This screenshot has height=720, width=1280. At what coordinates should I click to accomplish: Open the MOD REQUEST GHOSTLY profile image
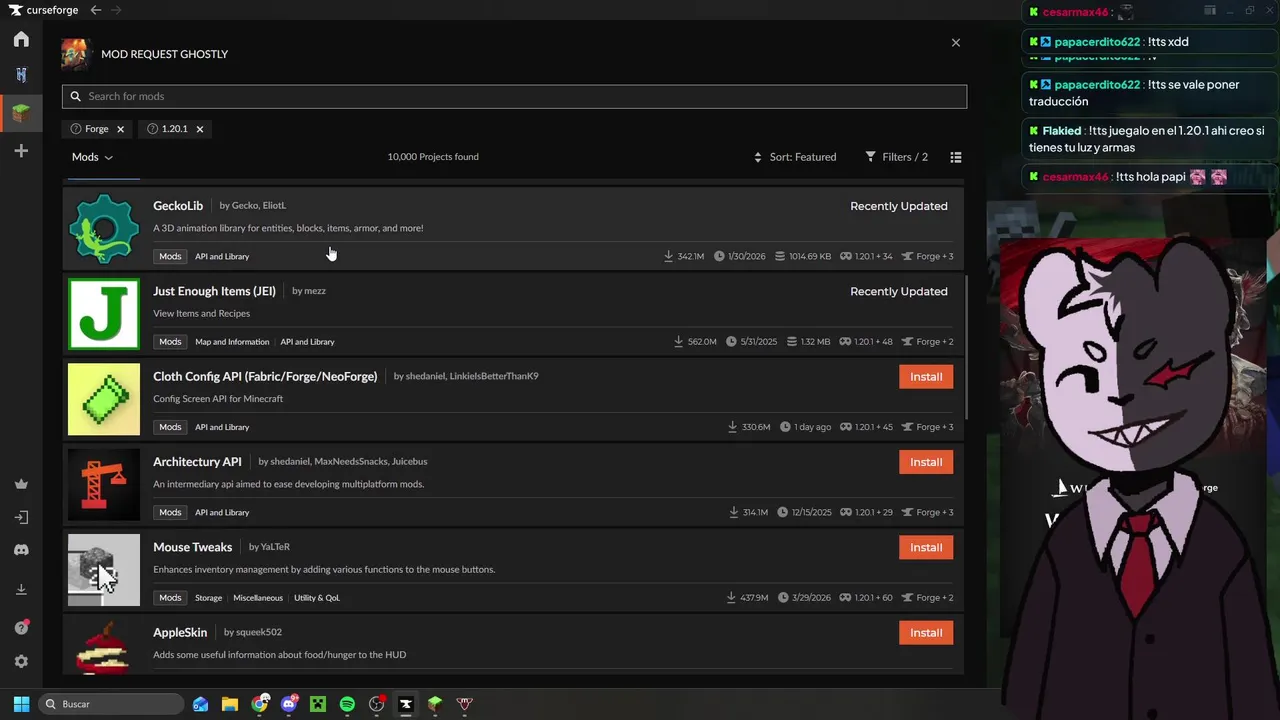(x=76, y=54)
